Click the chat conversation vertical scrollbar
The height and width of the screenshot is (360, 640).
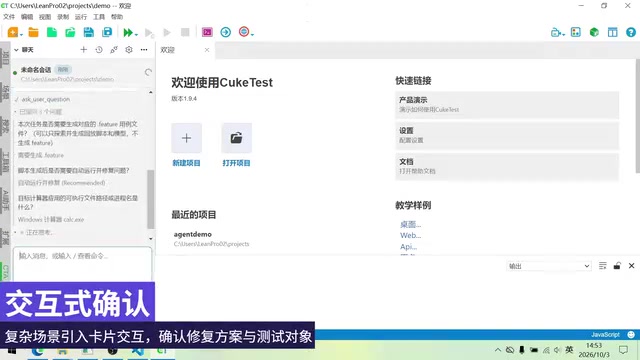[x=151, y=199]
